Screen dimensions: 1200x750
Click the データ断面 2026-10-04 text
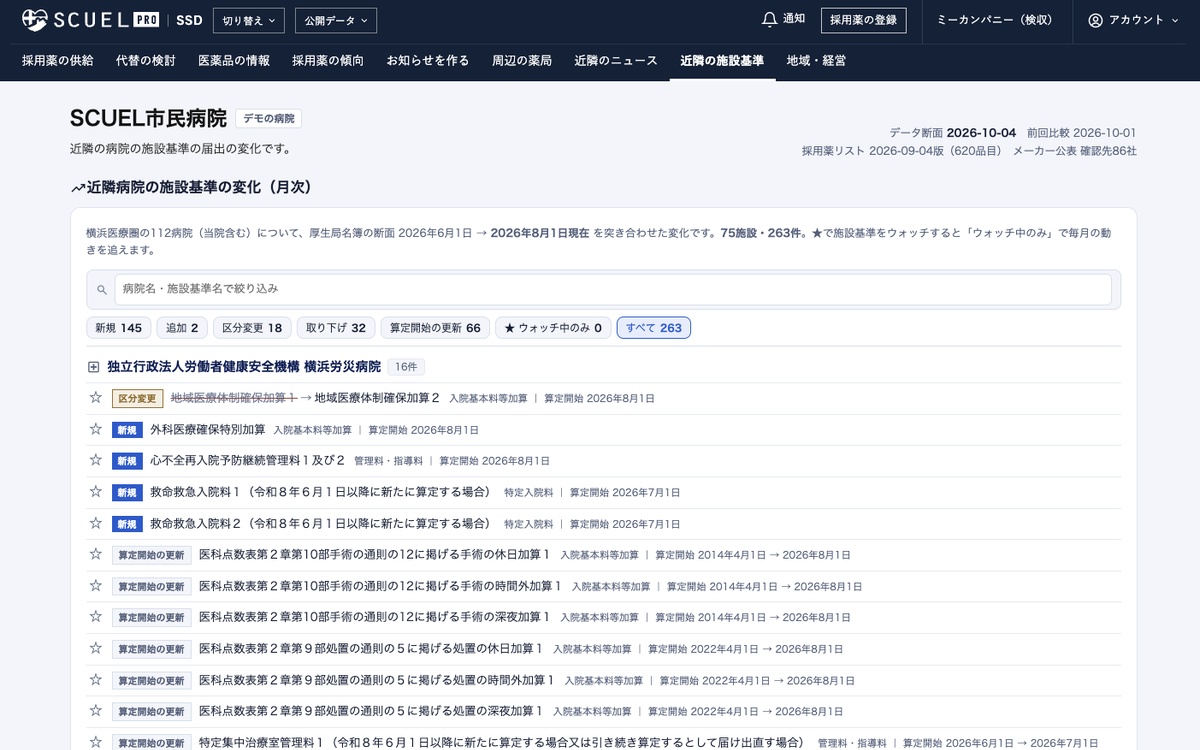(953, 132)
